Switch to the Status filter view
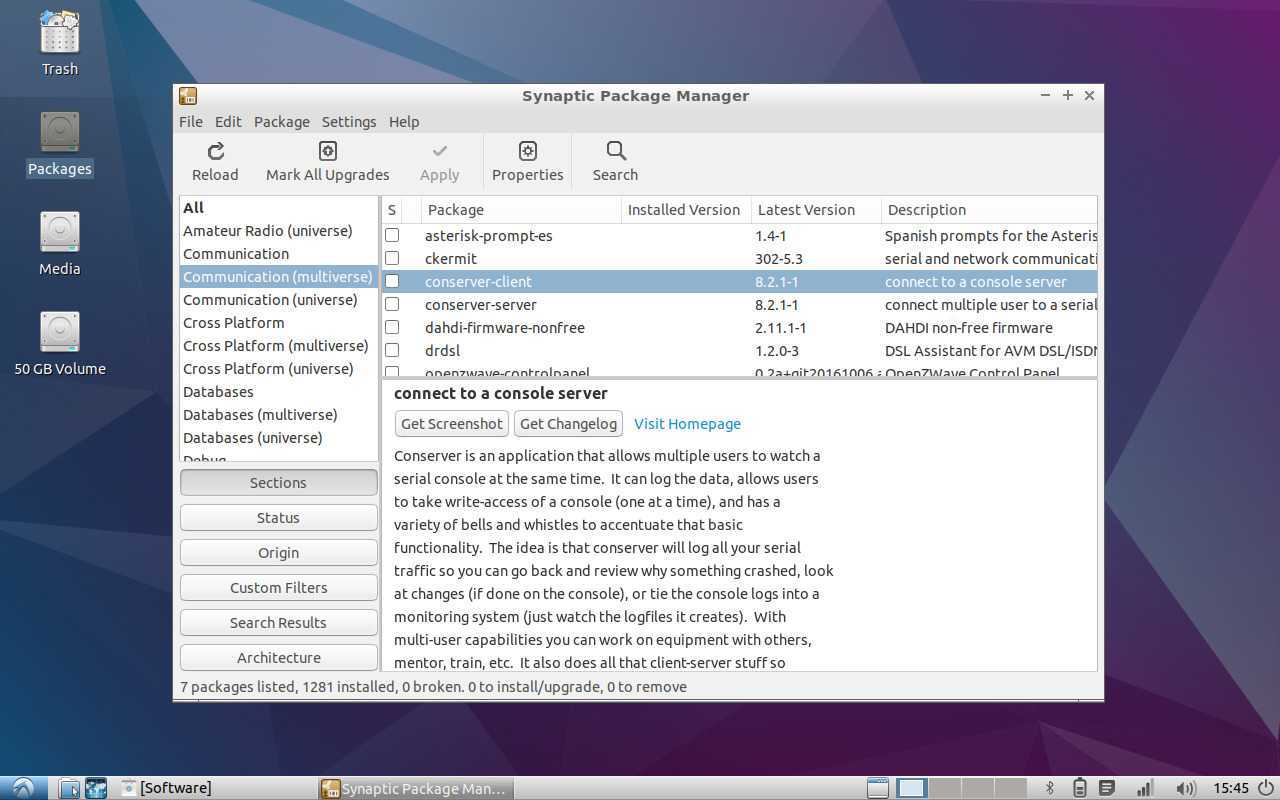The image size is (1280, 800). [x=278, y=518]
